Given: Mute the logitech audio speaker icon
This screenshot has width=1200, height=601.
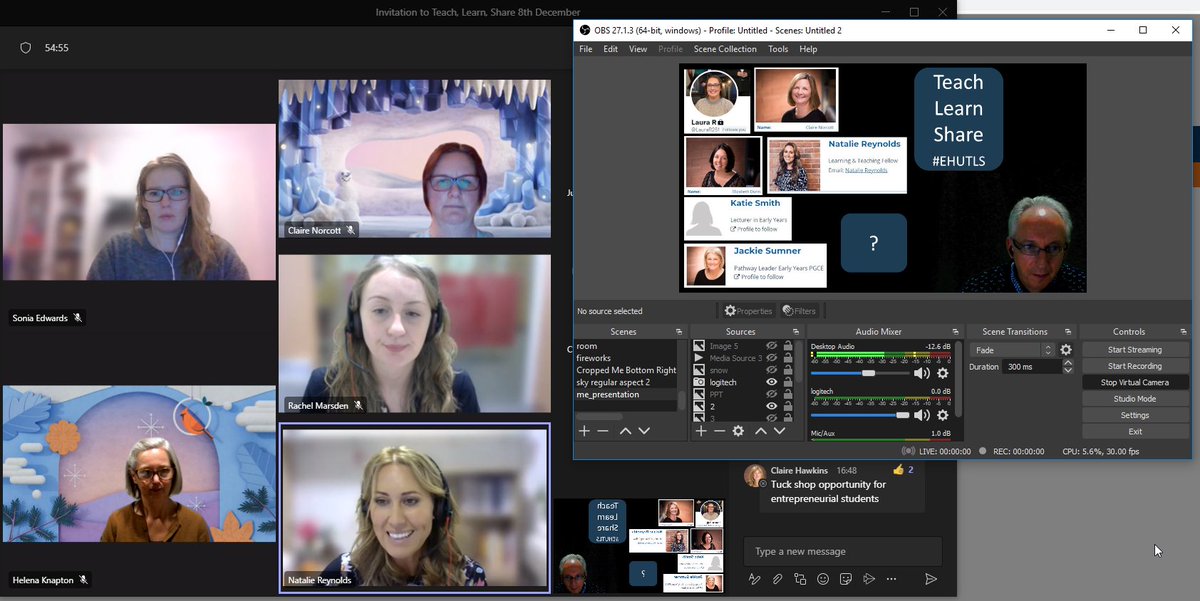Looking at the screenshot, I should [x=922, y=415].
